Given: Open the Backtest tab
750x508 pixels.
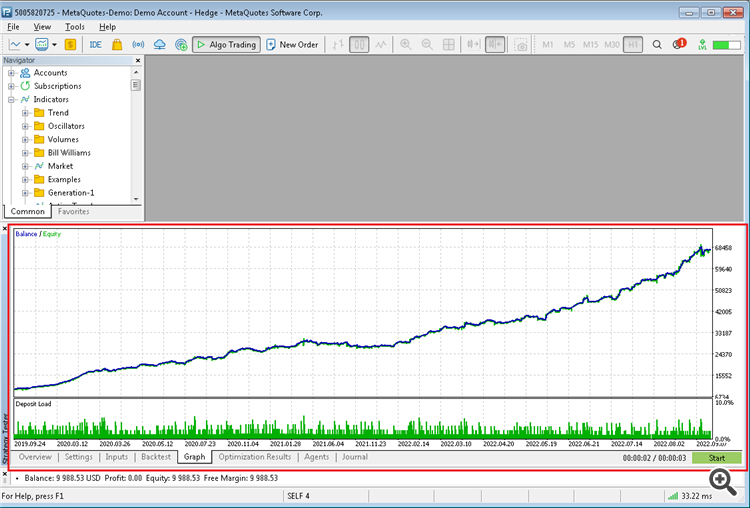Looking at the screenshot, I should (x=156, y=457).
